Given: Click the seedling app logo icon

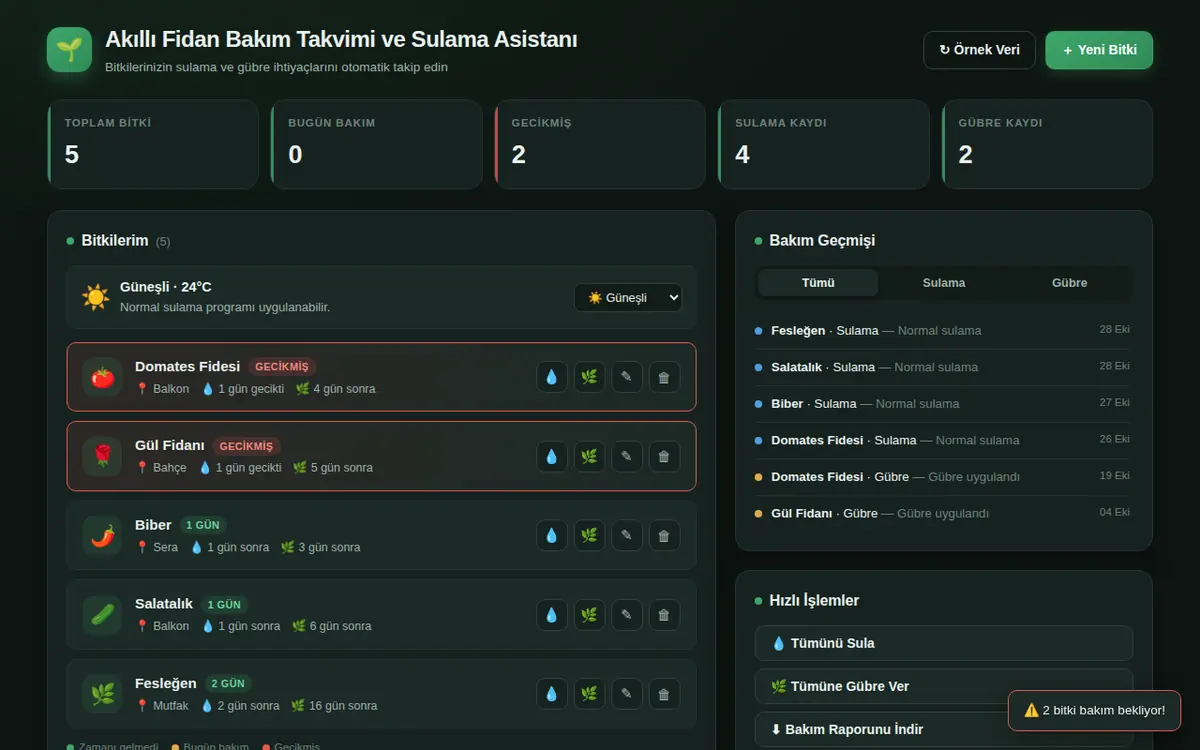Looking at the screenshot, I should (69, 49).
